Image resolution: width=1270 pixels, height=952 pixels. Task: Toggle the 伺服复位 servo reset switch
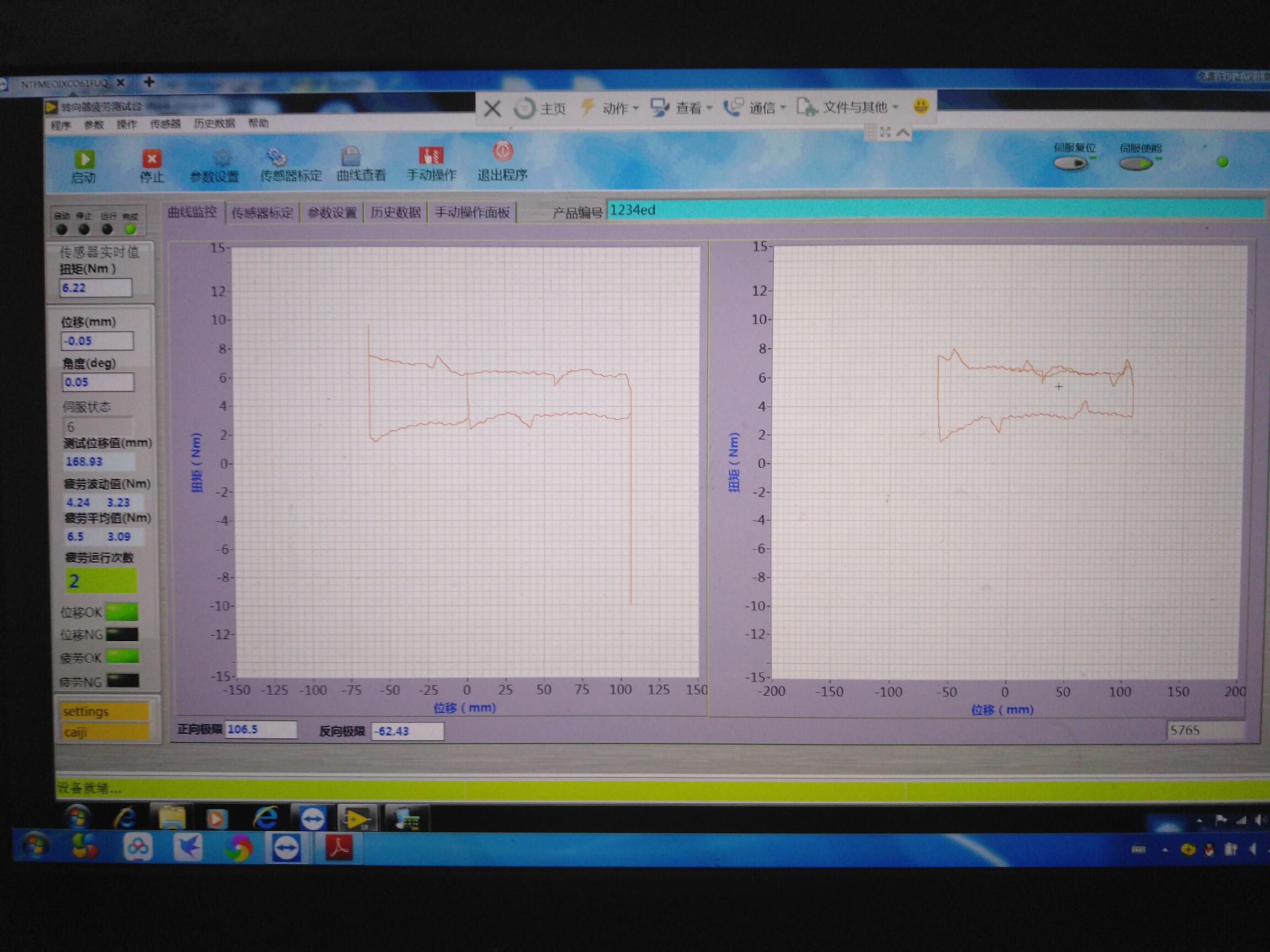[1071, 164]
